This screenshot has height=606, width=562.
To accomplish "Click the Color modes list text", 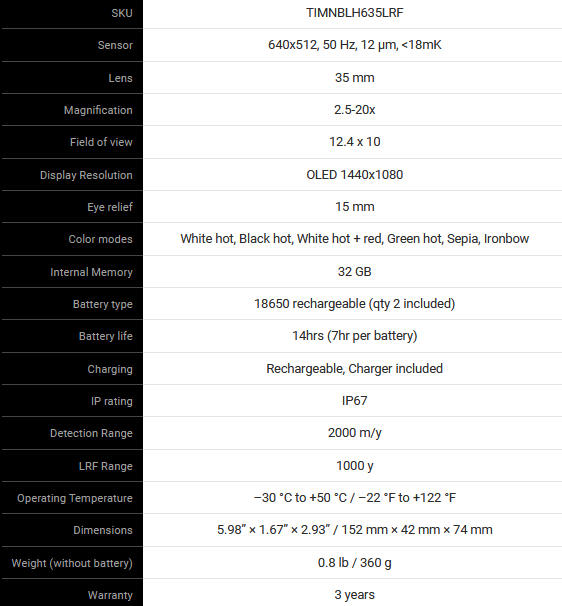I will click(x=354, y=239).
